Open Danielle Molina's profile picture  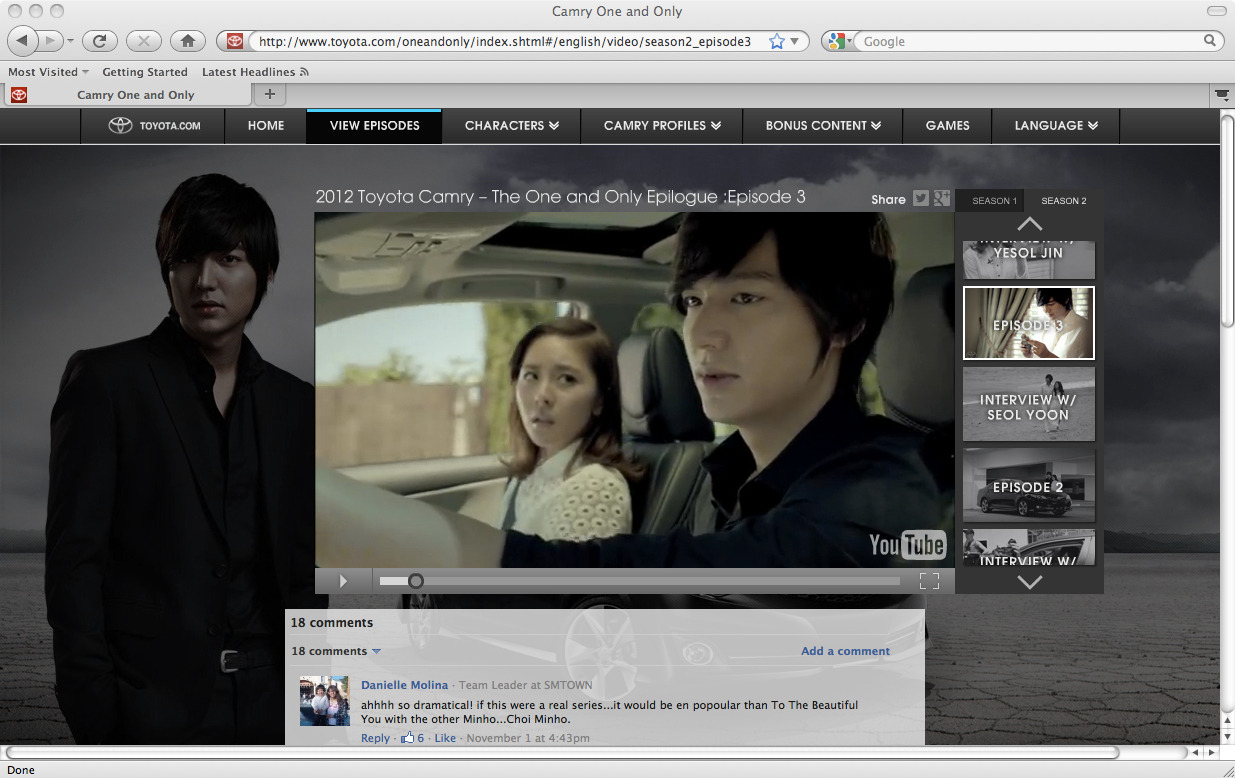tap(324, 700)
